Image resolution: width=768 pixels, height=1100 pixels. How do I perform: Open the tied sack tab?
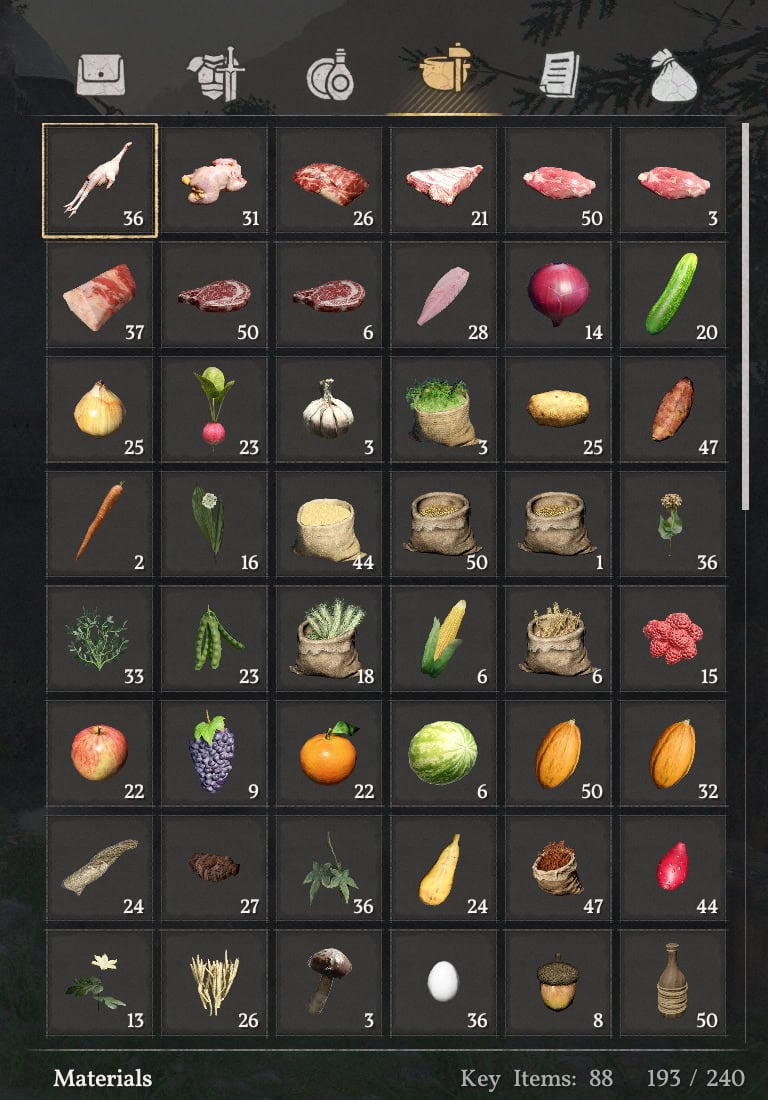(673, 75)
